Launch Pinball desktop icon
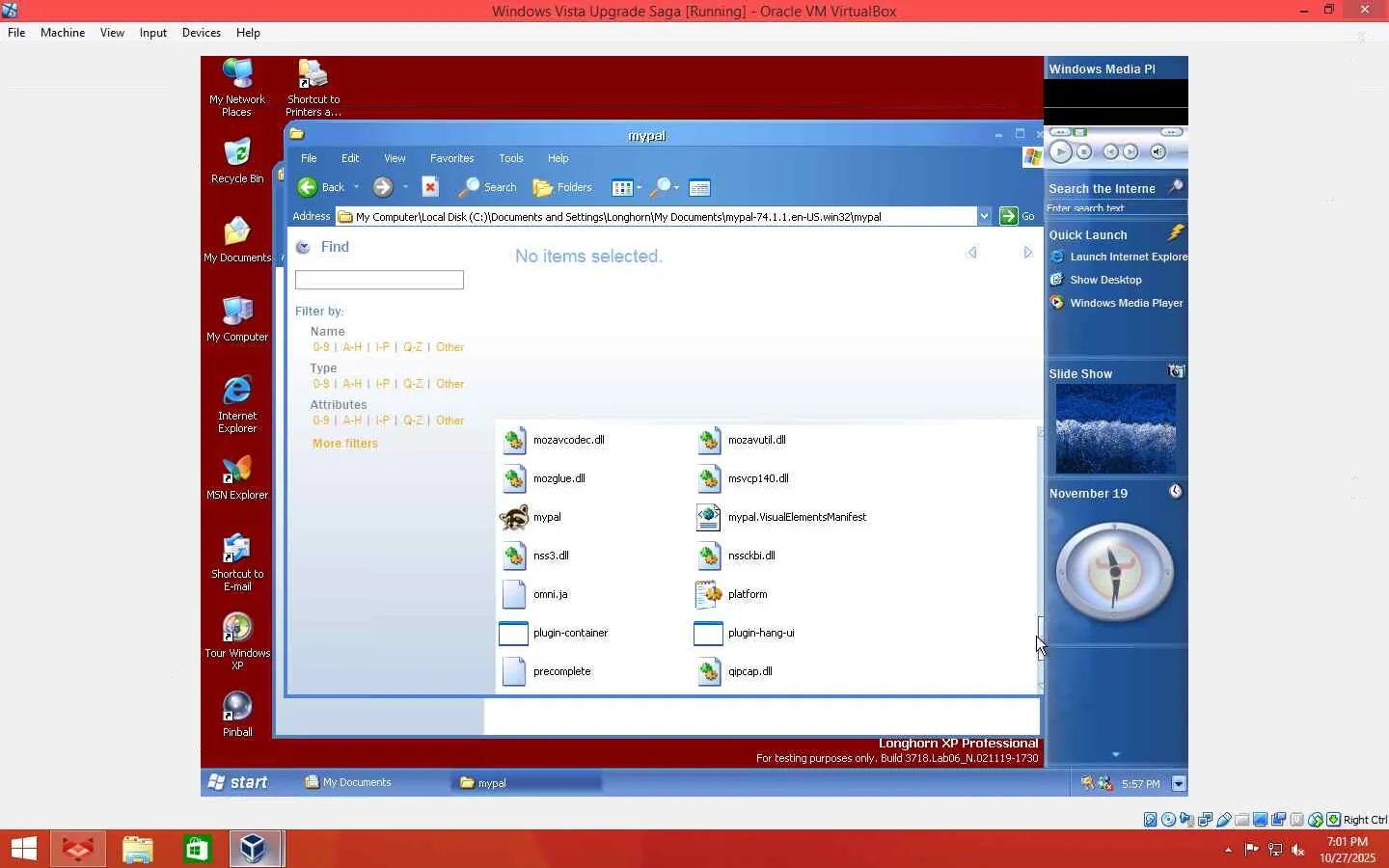The width and height of the screenshot is (1389, 868). coord(237,706)
